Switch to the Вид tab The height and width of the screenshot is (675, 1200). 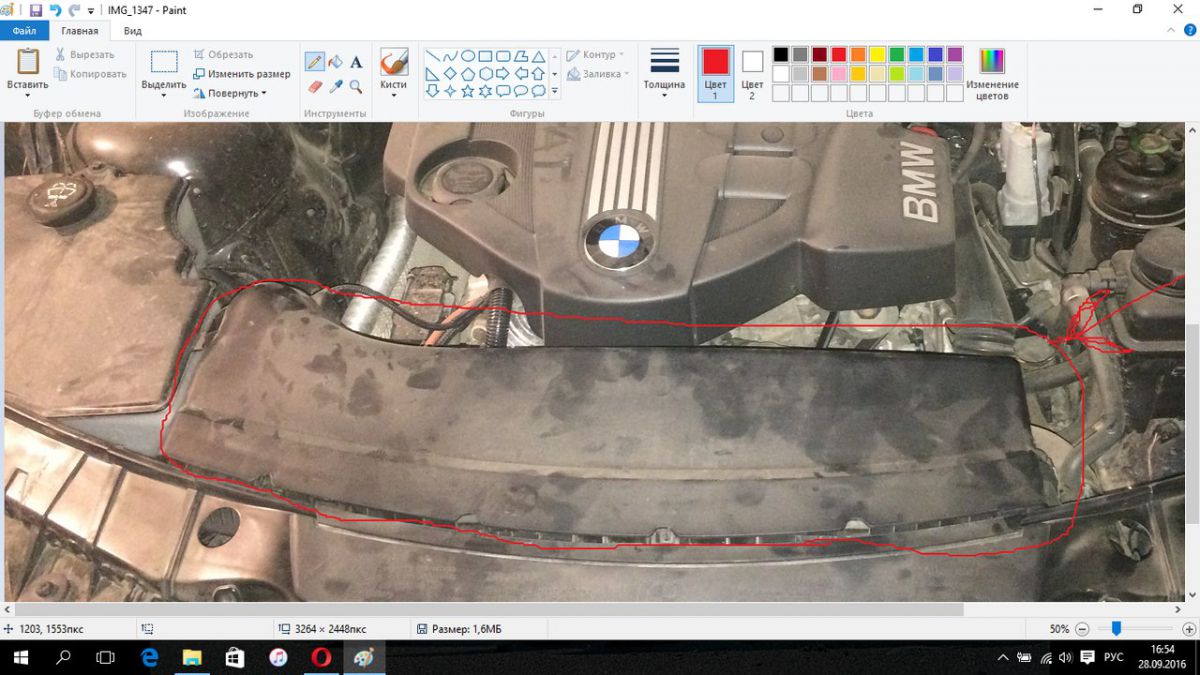pyautogui.click(x=133, y=31)
